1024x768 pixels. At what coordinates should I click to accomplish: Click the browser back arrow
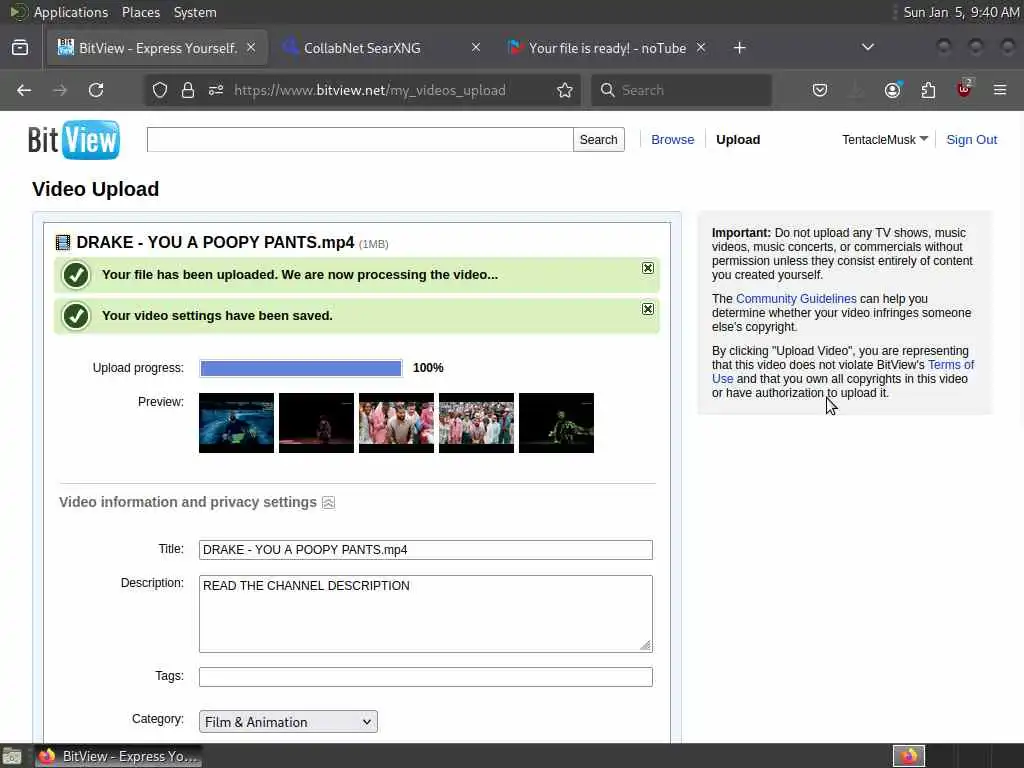point(24,90)
